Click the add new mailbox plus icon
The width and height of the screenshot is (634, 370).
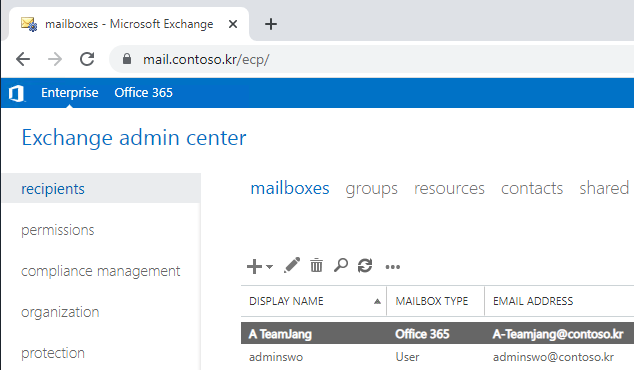click(x=254, y=266)
